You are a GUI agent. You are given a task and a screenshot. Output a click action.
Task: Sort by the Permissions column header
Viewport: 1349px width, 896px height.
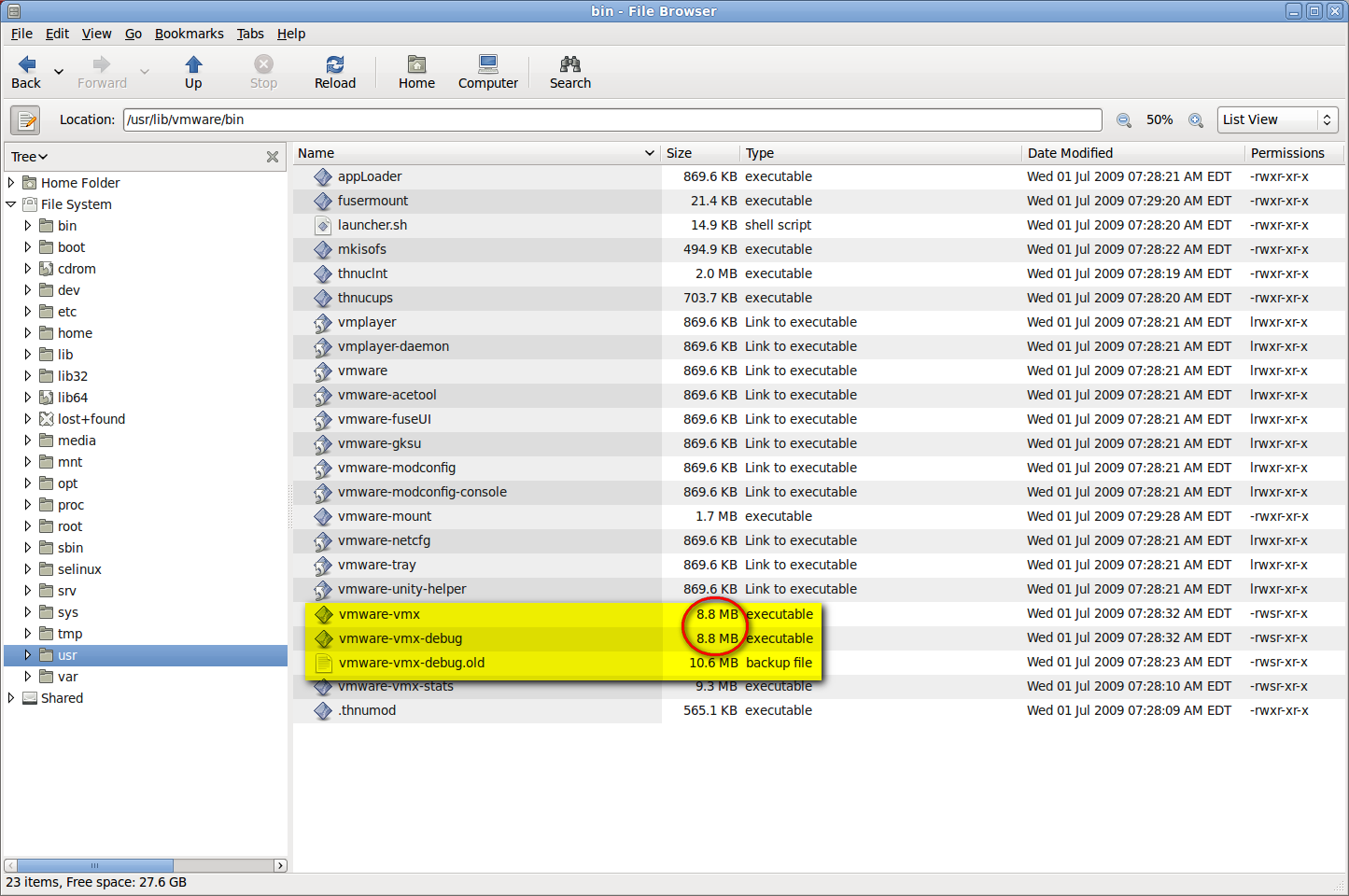tap(1294, 153)
